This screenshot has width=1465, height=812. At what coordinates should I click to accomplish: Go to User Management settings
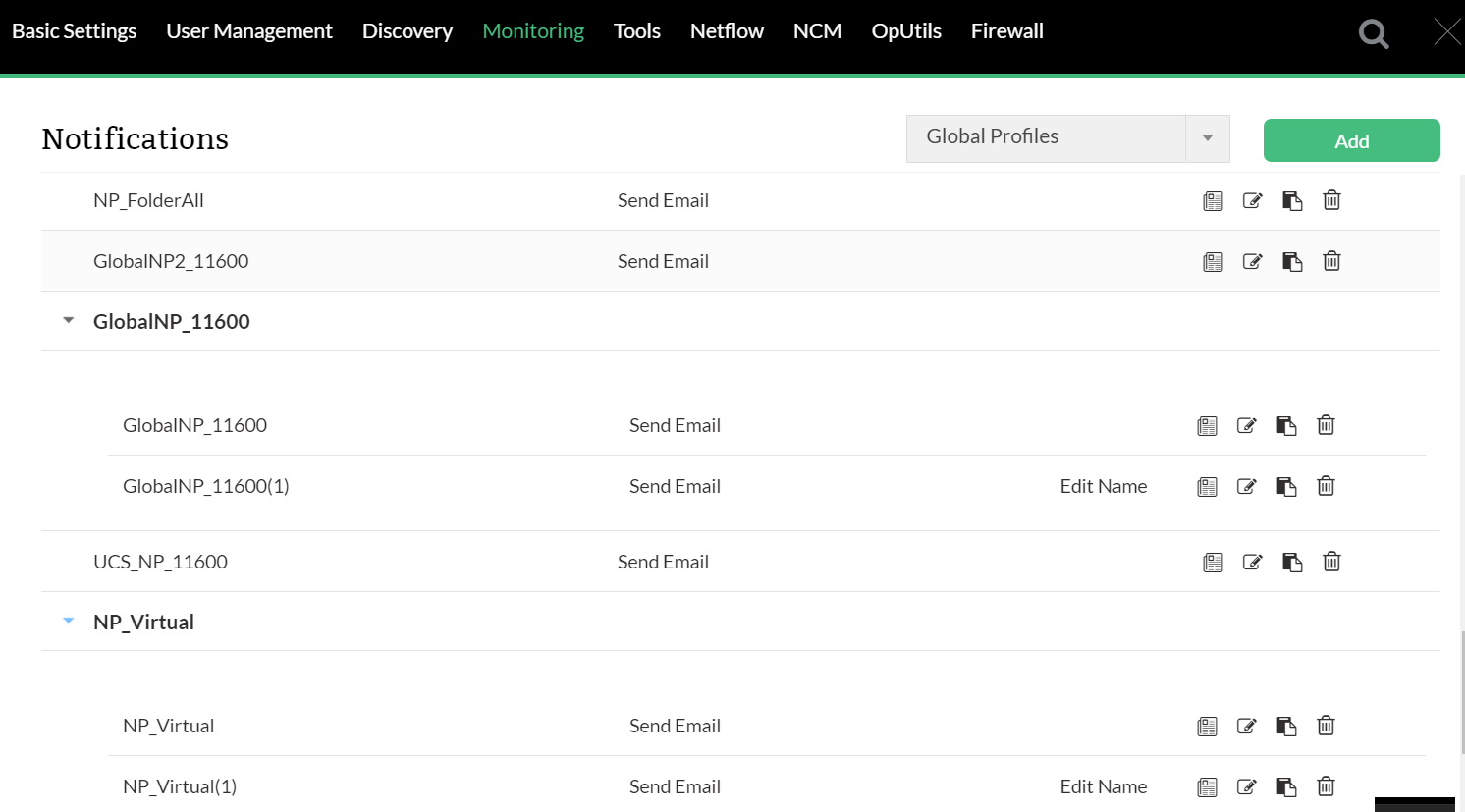(x=249, y=31)
